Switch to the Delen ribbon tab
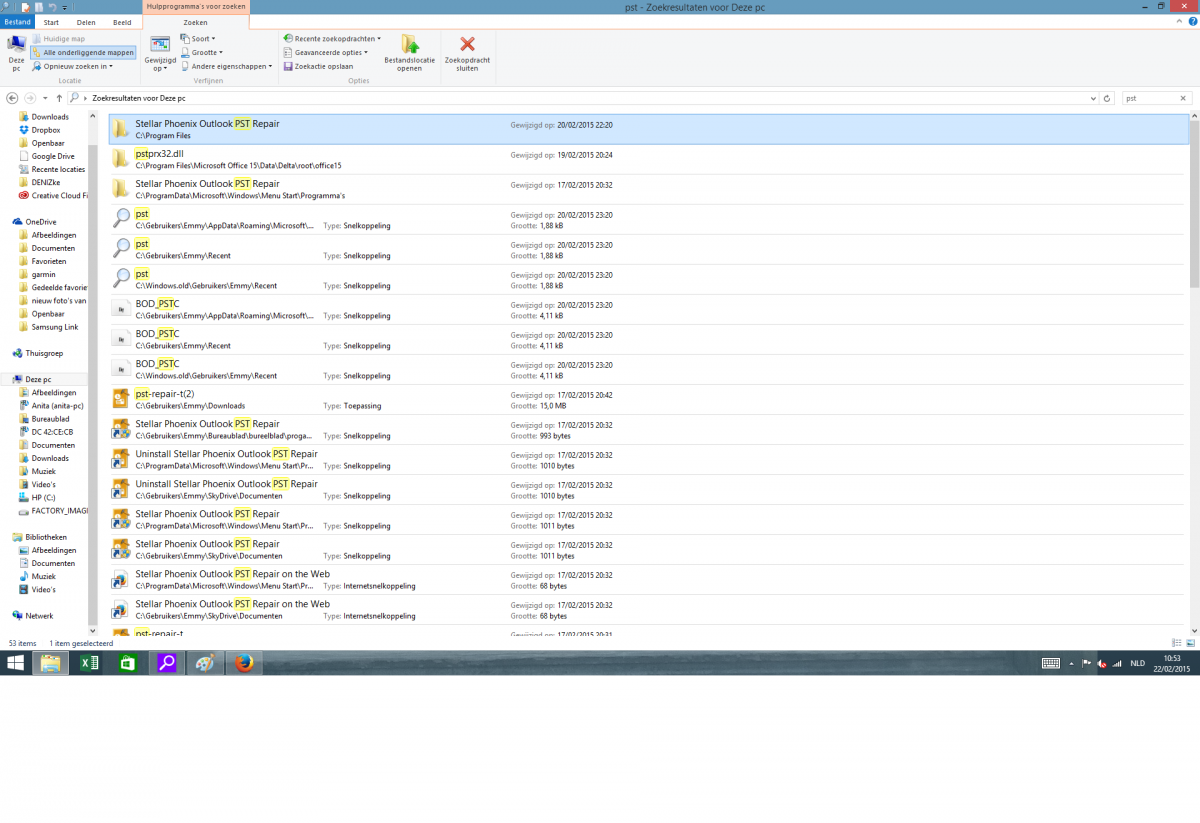The height and width of the screenshot is (823, 1200). tap(86, 21)
